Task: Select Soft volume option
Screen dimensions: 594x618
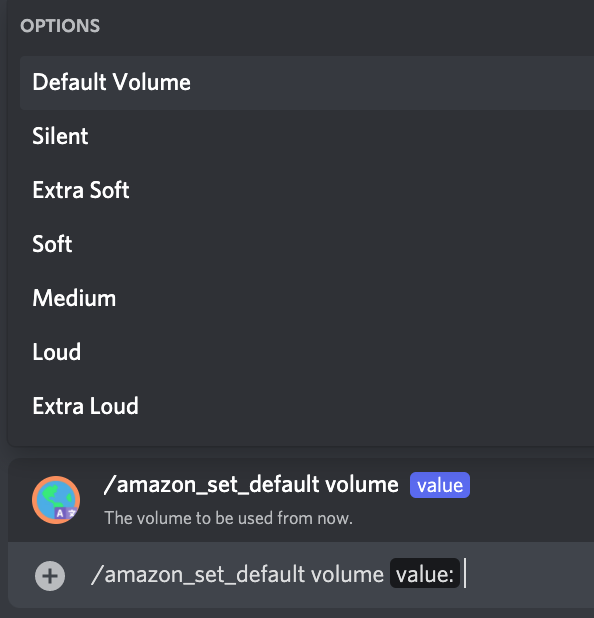Action: click(307, 244)
